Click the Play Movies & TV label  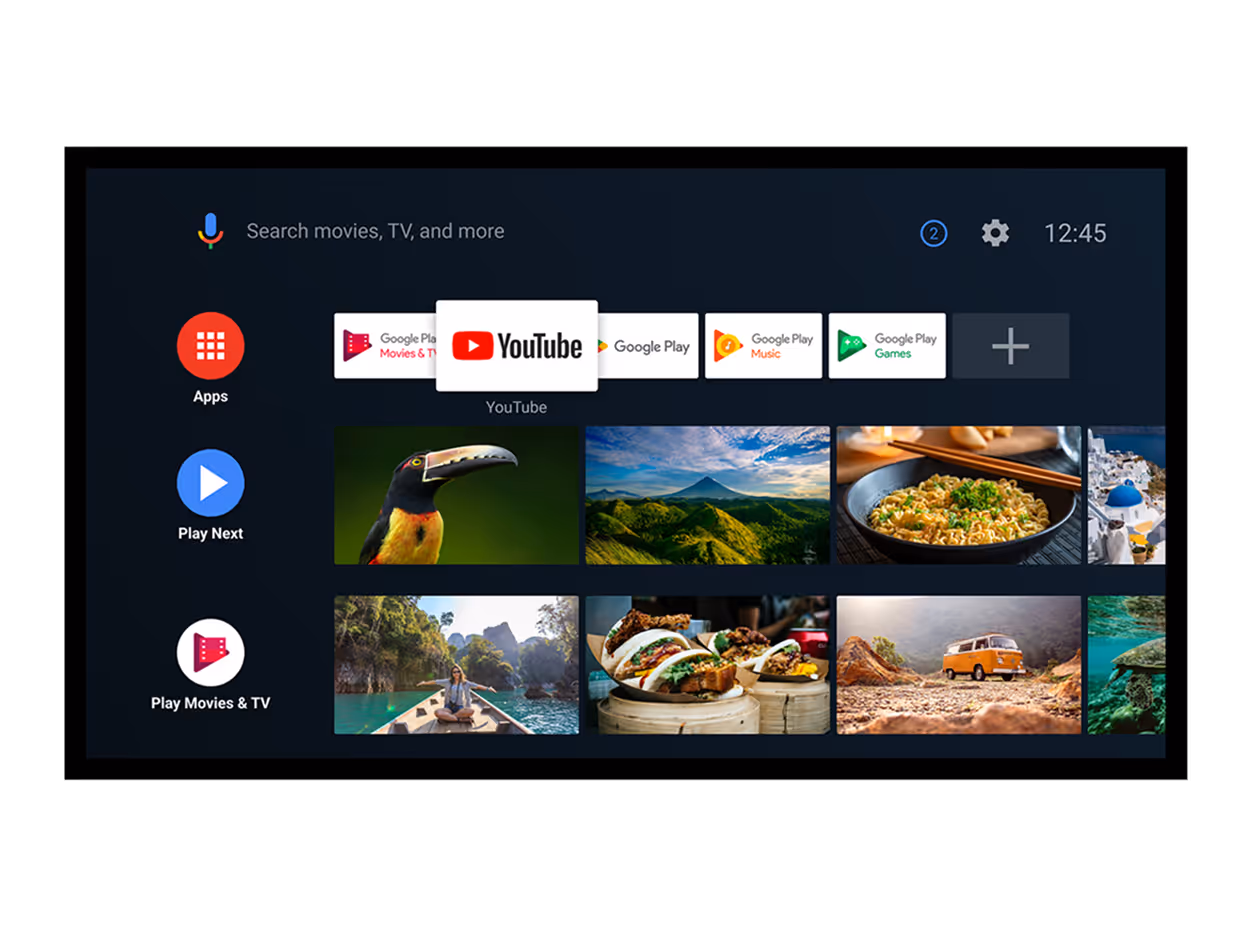tap(210, 703)
